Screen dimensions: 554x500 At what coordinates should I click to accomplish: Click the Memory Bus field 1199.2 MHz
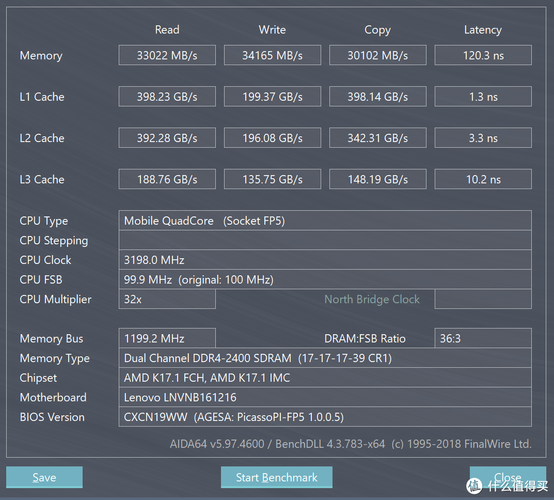pos(167,338)
